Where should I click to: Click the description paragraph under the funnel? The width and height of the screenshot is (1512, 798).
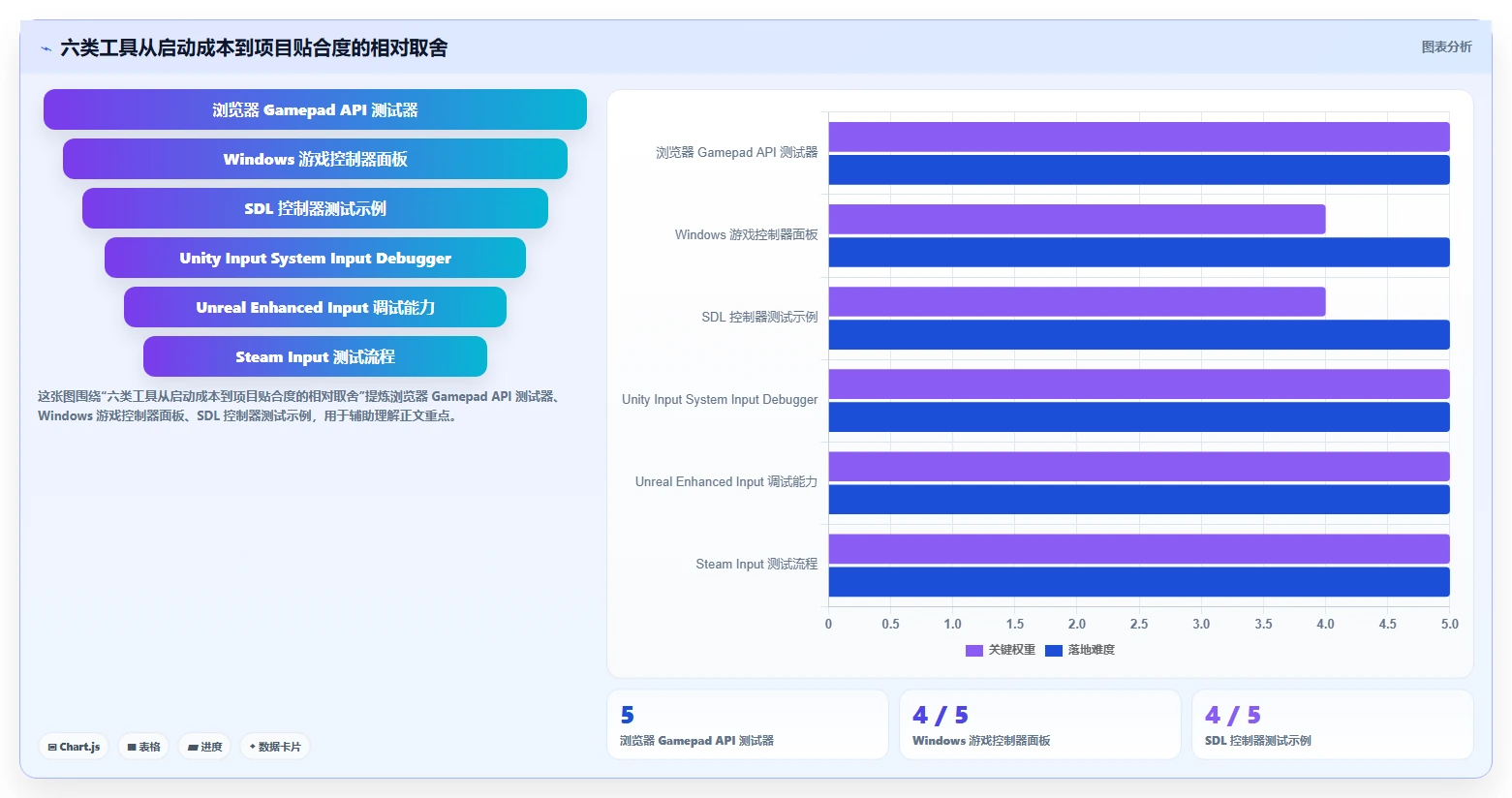click(300, 406)
